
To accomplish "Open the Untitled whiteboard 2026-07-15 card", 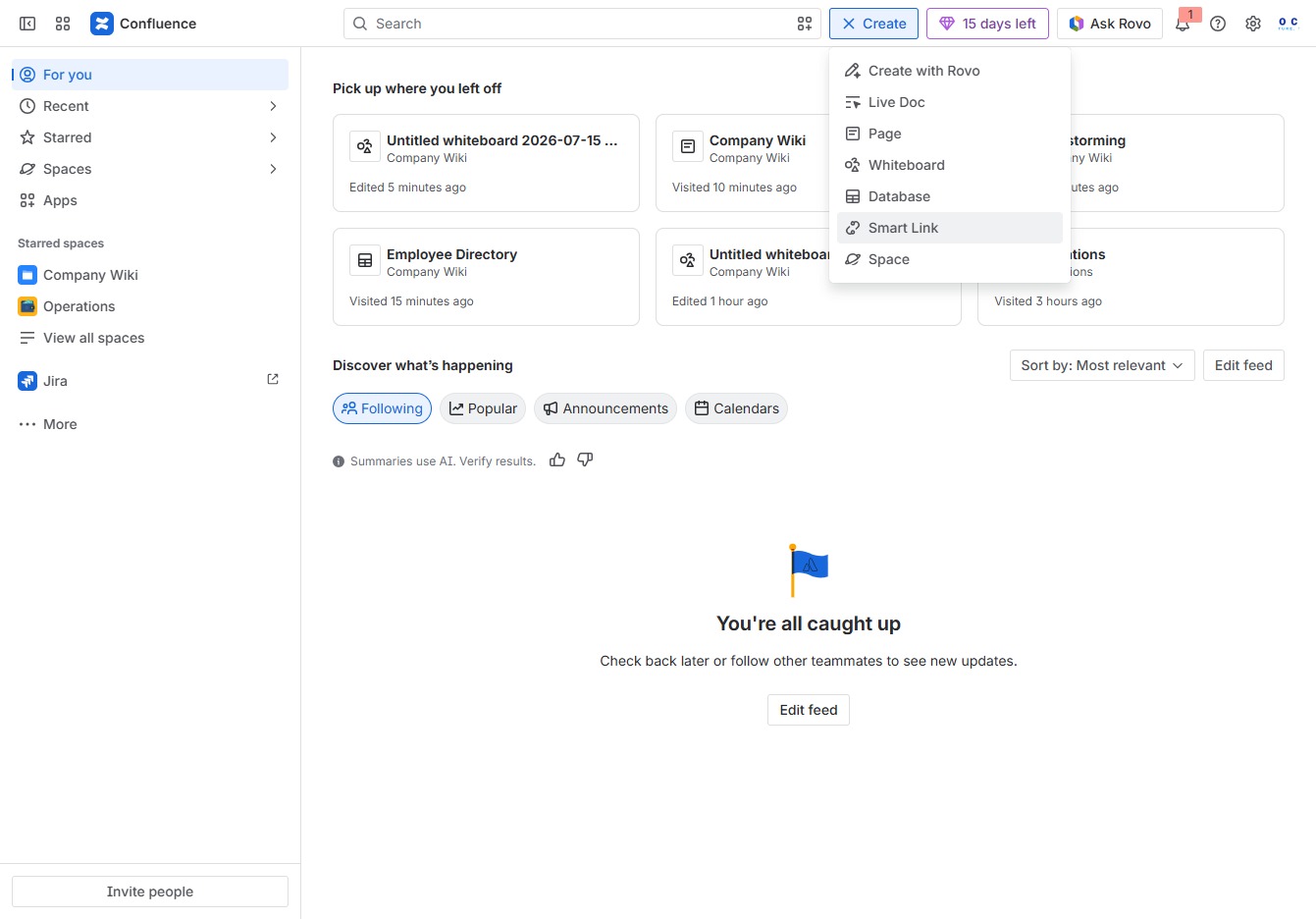I will click(x=486, y=163).
